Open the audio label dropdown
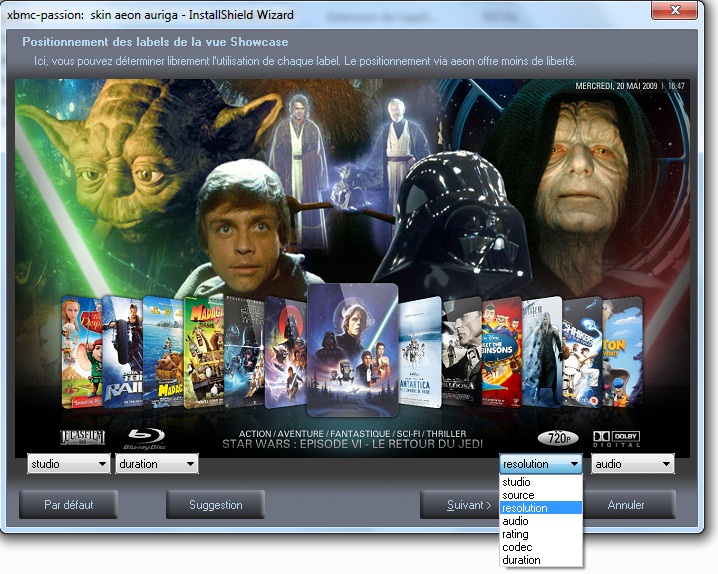Viewport: 718px width, 574px height. pyautogui.click(x=633, y=464)
